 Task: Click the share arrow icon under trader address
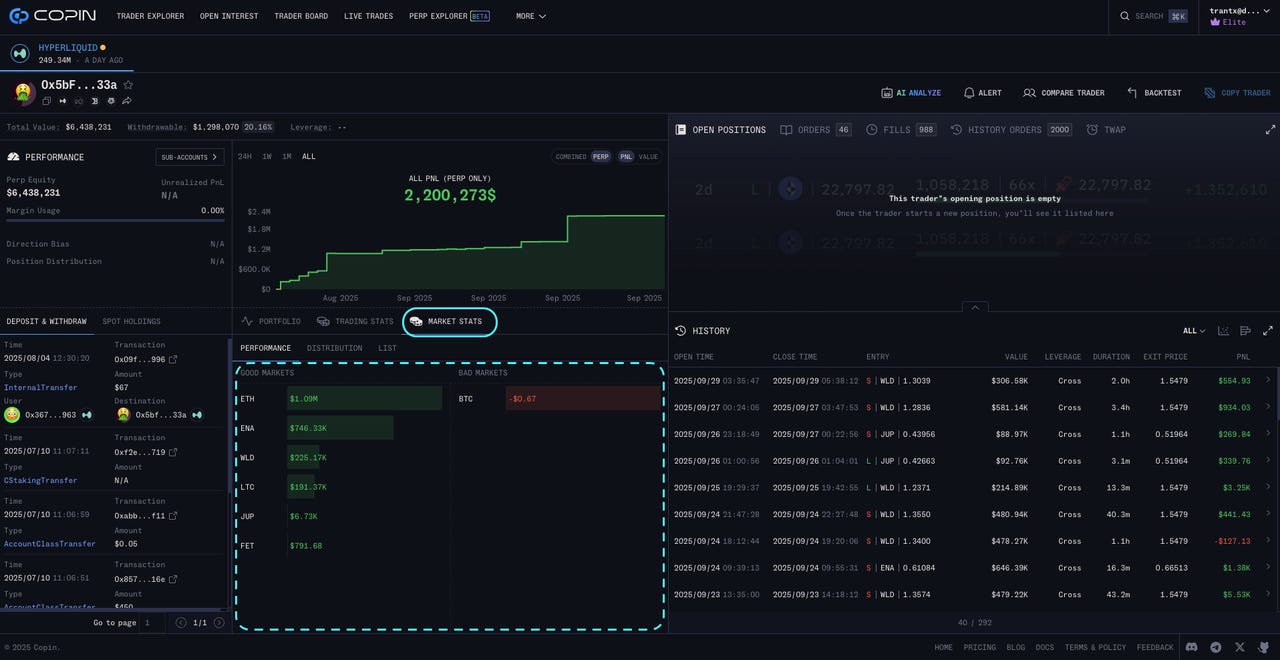point(126,101)
